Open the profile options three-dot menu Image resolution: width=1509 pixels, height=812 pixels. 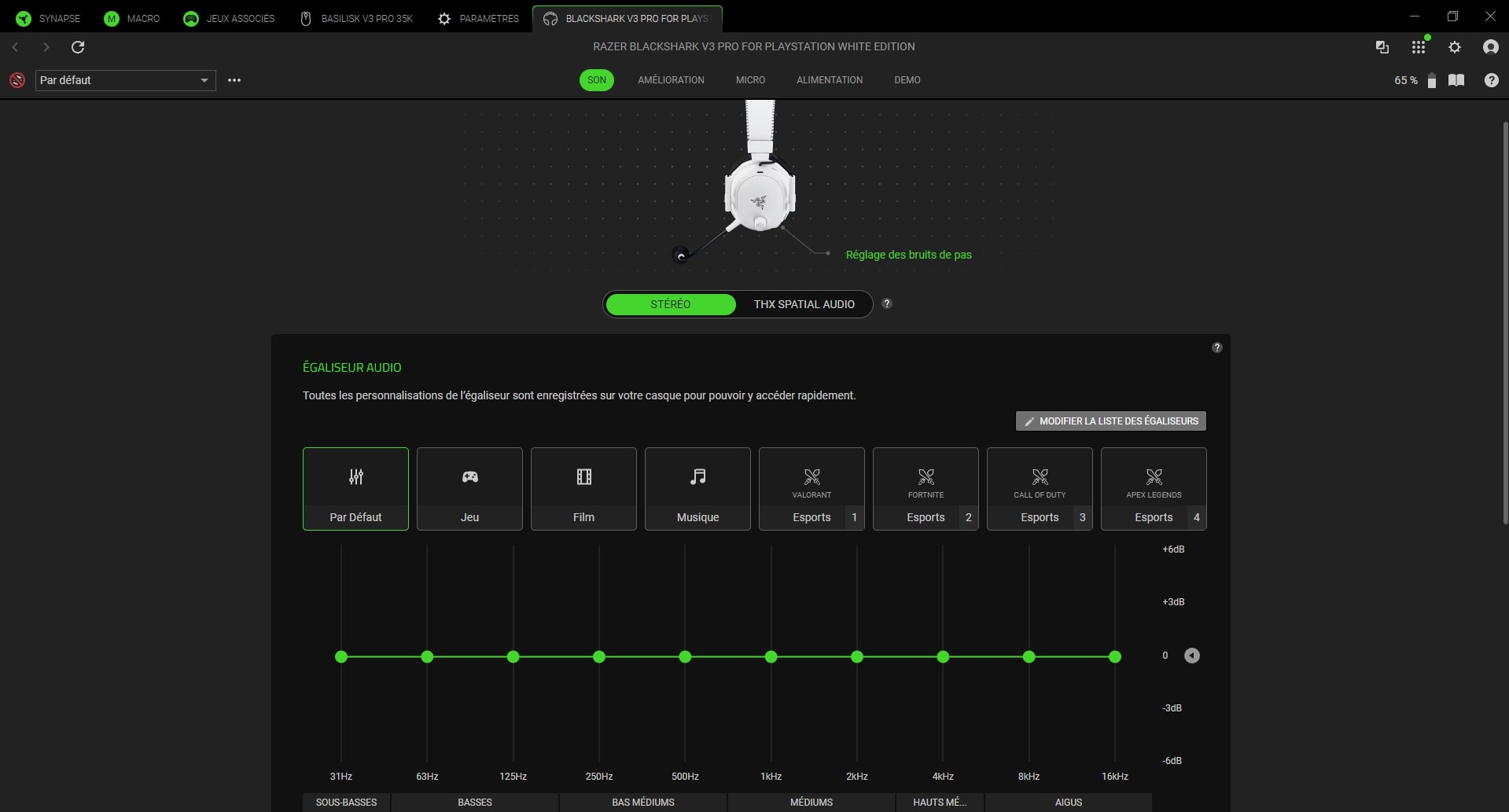tap(234, 80)
